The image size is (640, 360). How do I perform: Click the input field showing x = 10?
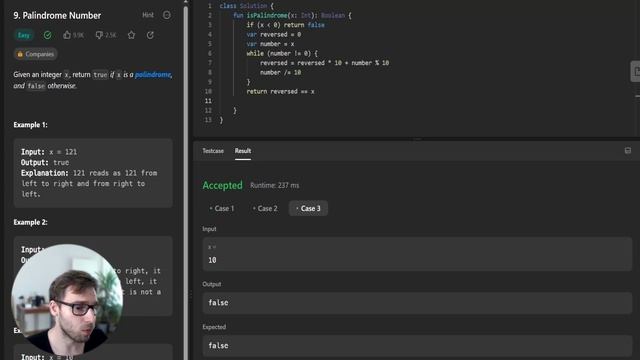tap(417, 254)
